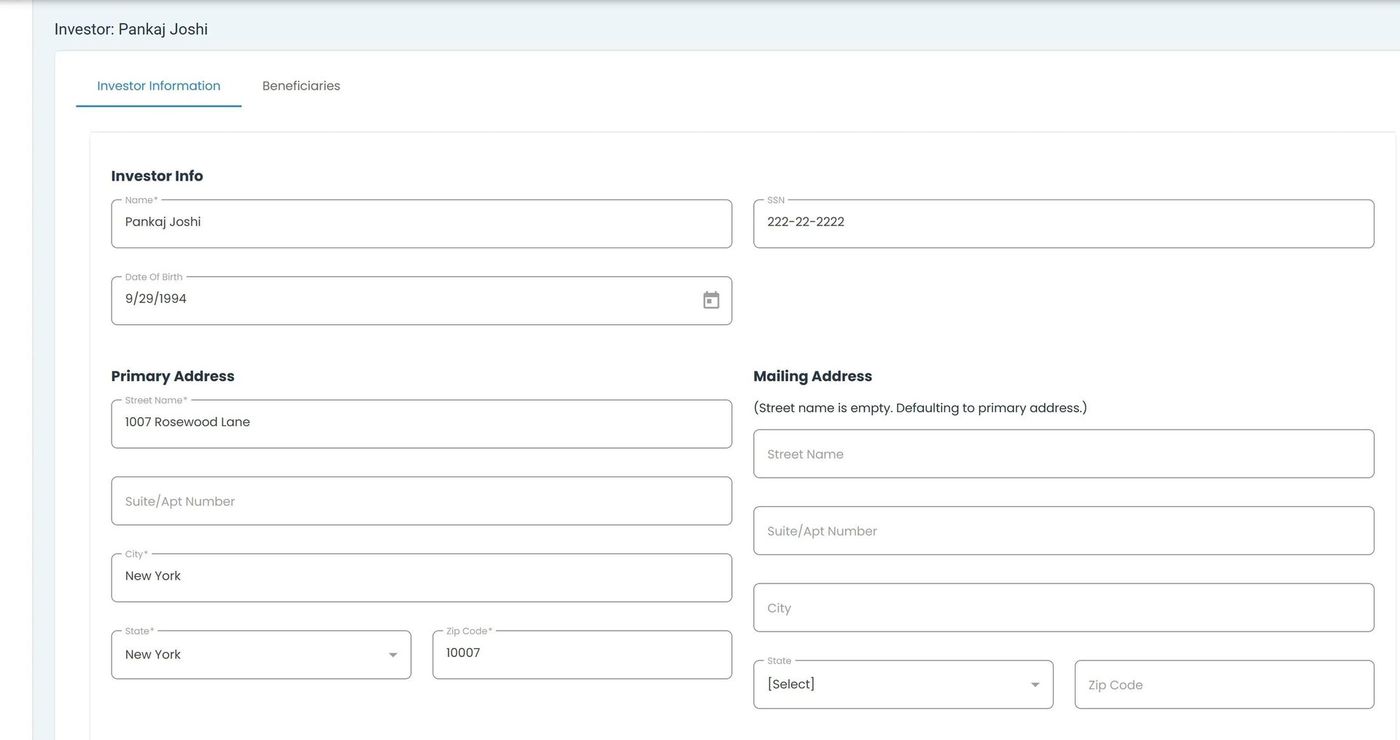Click the Name field containing Pankaj Joshi
1400x740 pixels.
[420, 223]
